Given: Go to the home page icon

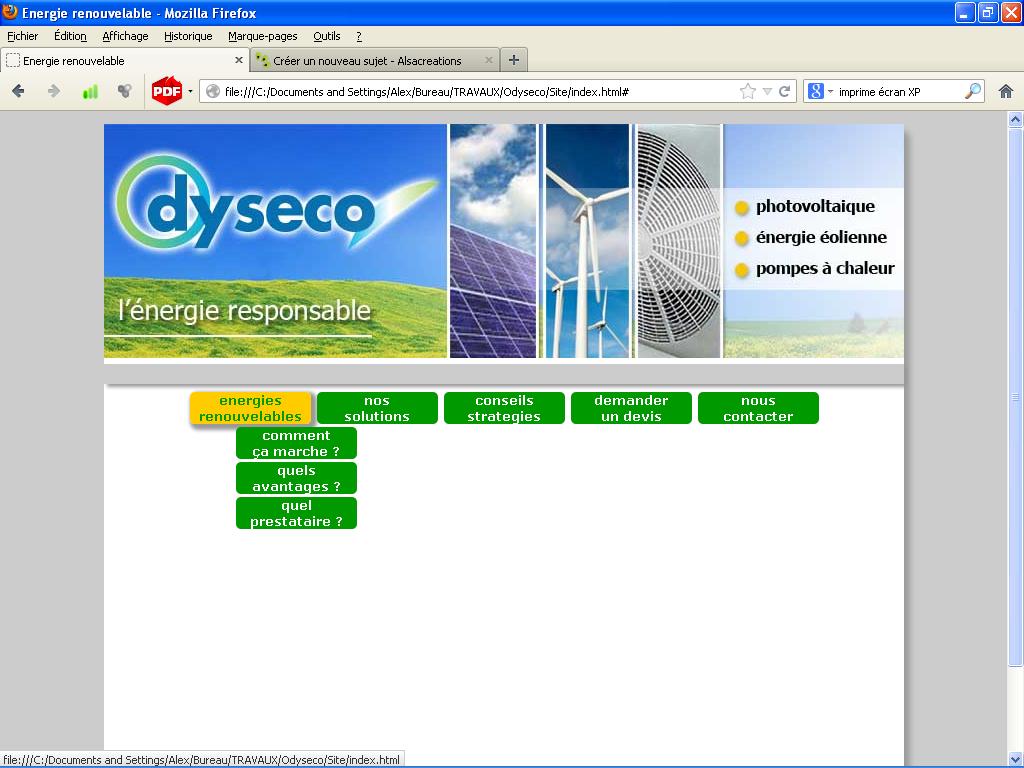Looking at the screenshot, I should [1006, 91].
